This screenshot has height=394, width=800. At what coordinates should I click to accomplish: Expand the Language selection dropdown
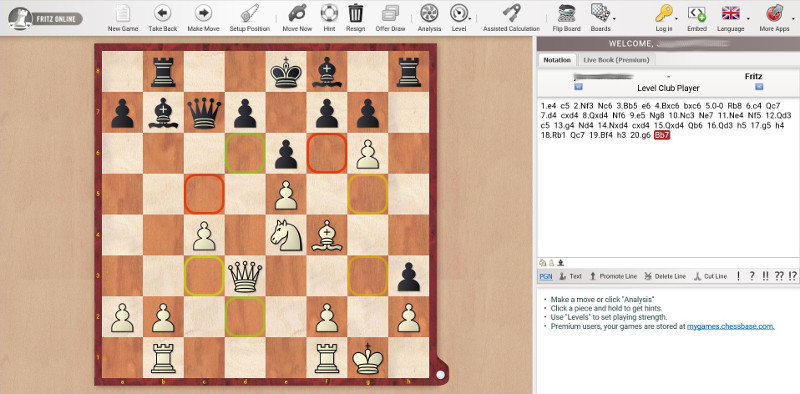pos(748,19)
